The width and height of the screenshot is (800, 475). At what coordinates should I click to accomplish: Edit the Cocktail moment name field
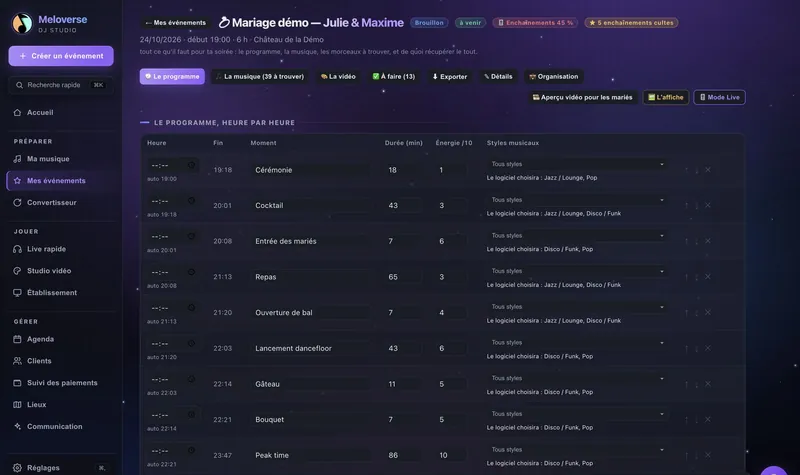click(x=310, y=206)
